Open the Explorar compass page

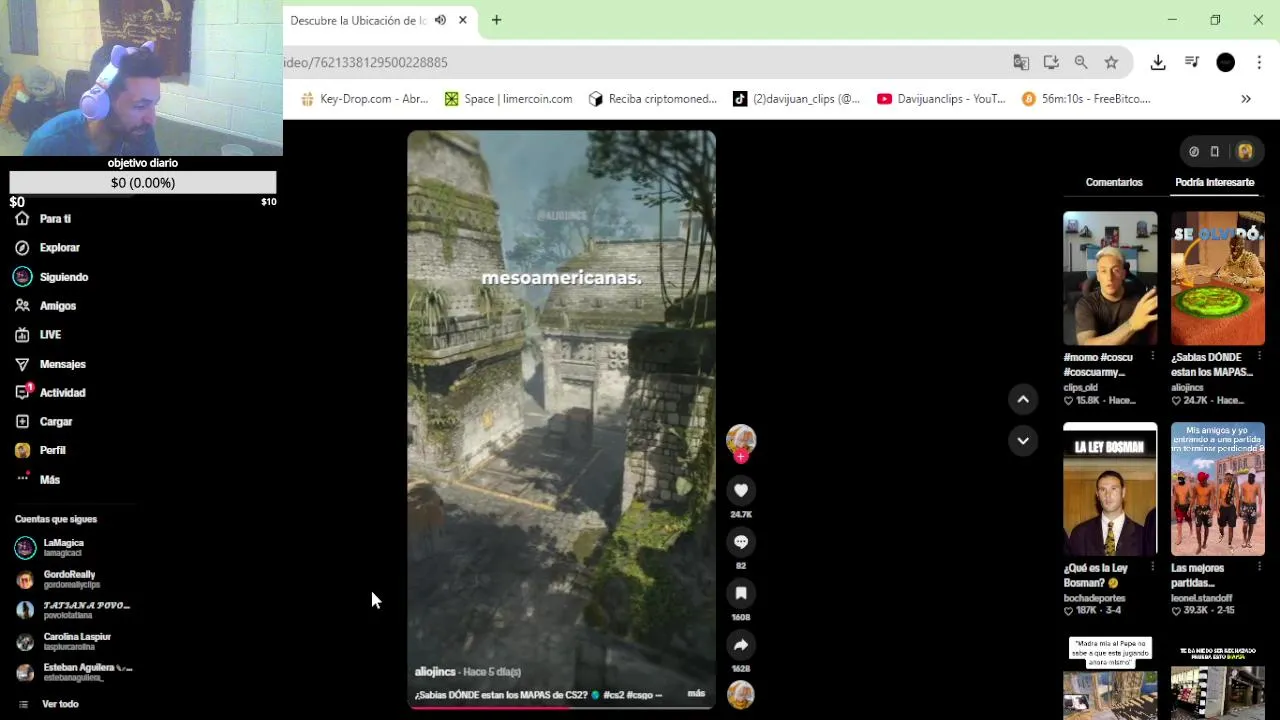tap(47, 248)
